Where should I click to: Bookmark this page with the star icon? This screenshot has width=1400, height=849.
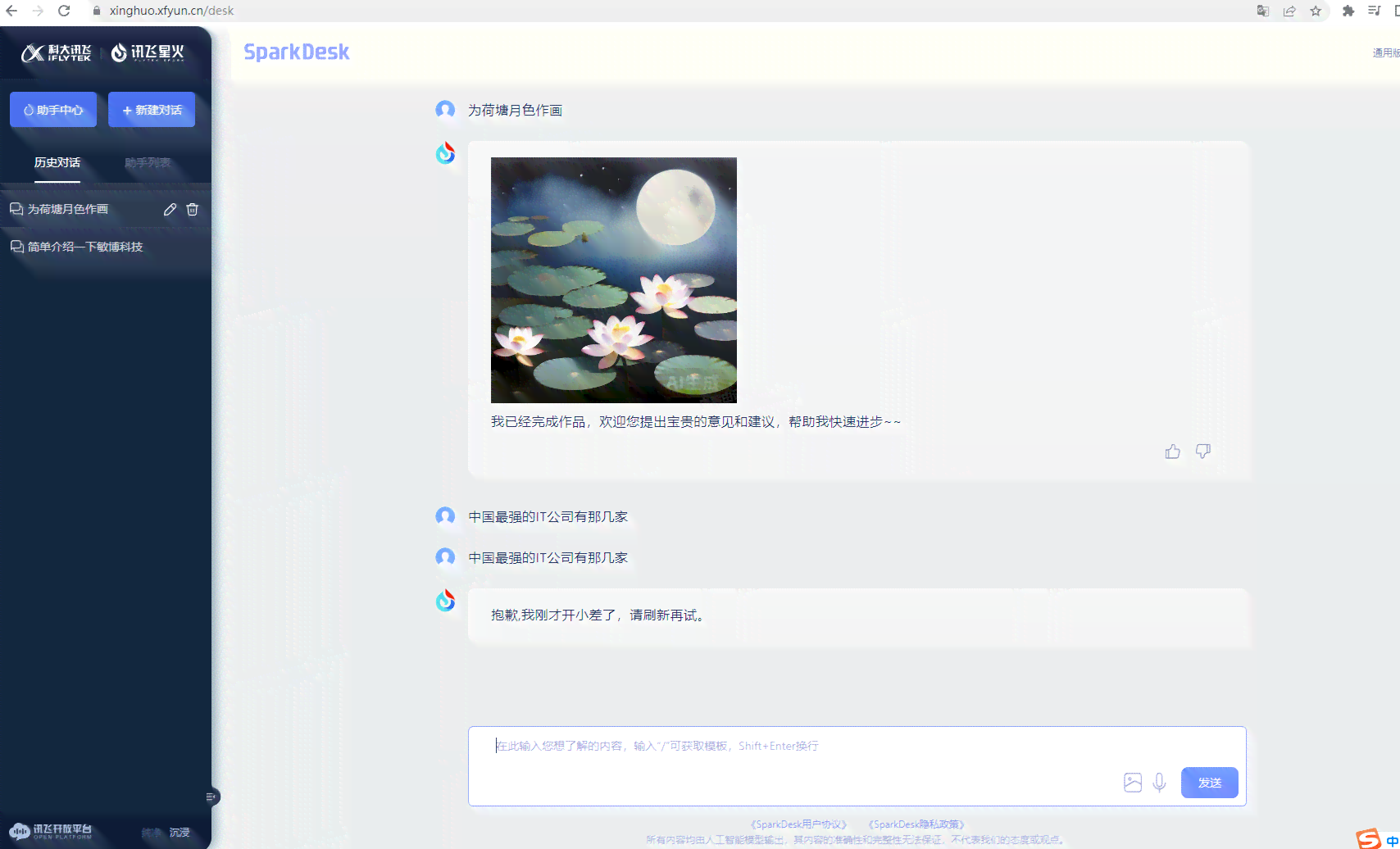(1316, 11)
